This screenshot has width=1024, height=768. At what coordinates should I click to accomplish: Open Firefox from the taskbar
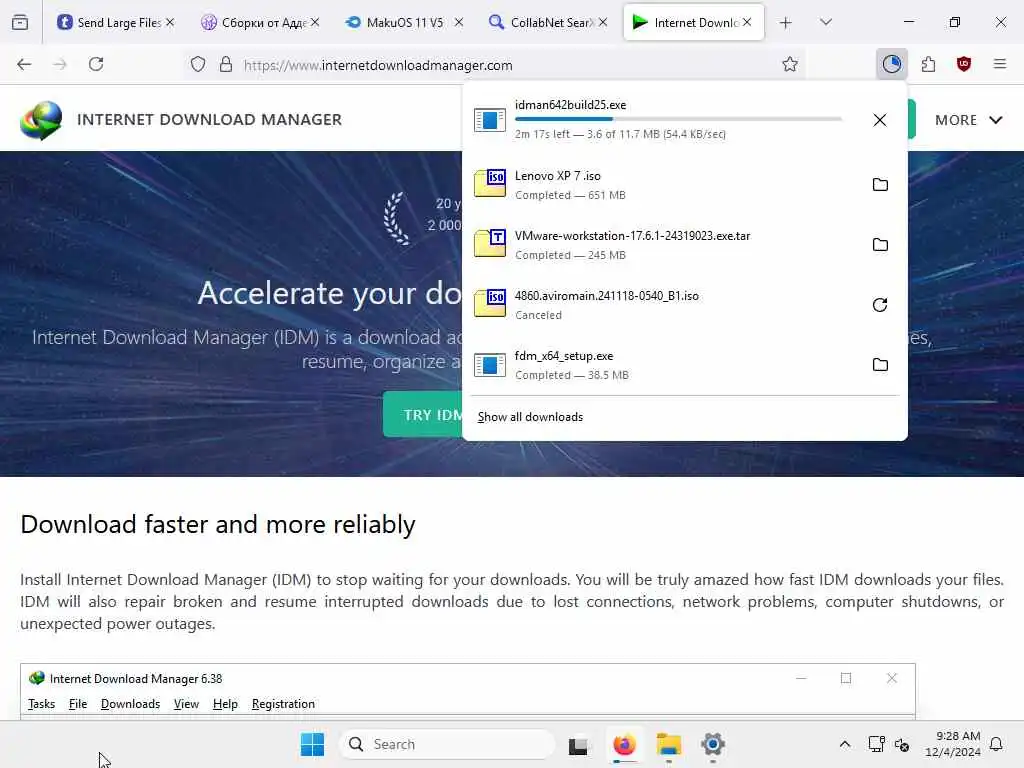click(624, 744)
